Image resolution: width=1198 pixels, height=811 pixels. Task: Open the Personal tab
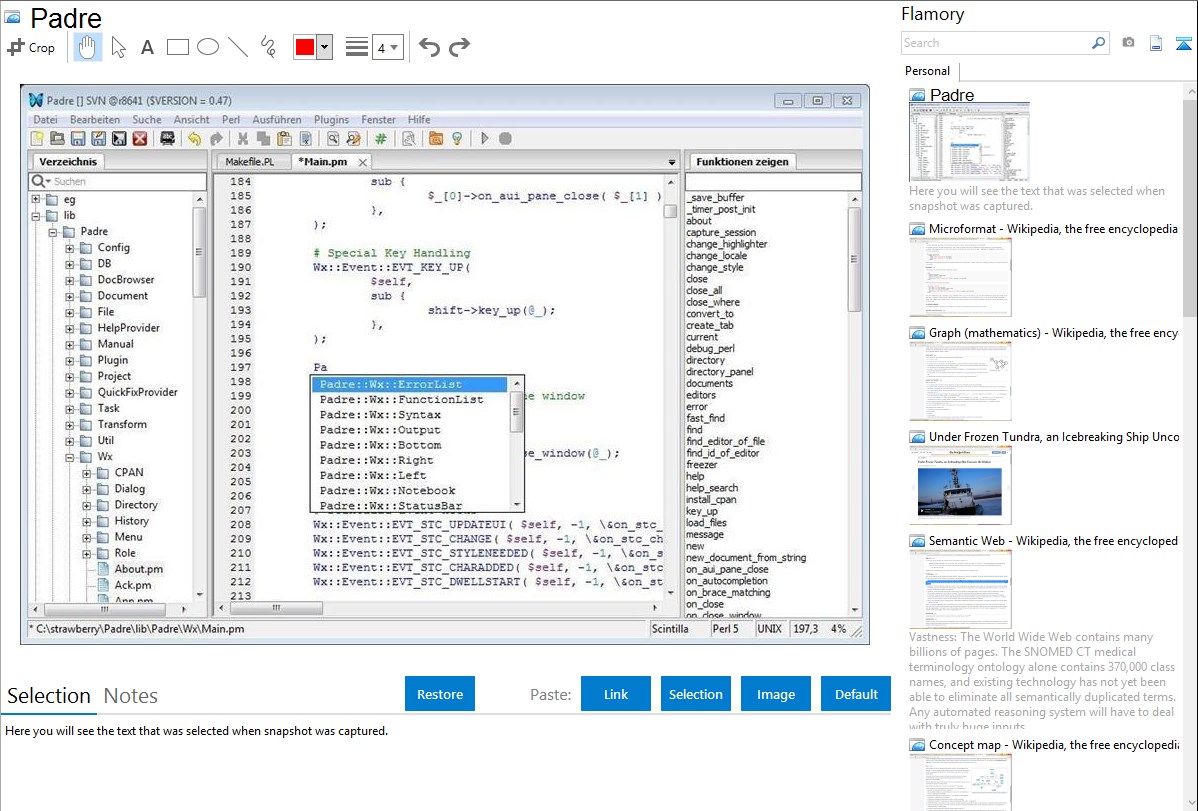[927, 71]
